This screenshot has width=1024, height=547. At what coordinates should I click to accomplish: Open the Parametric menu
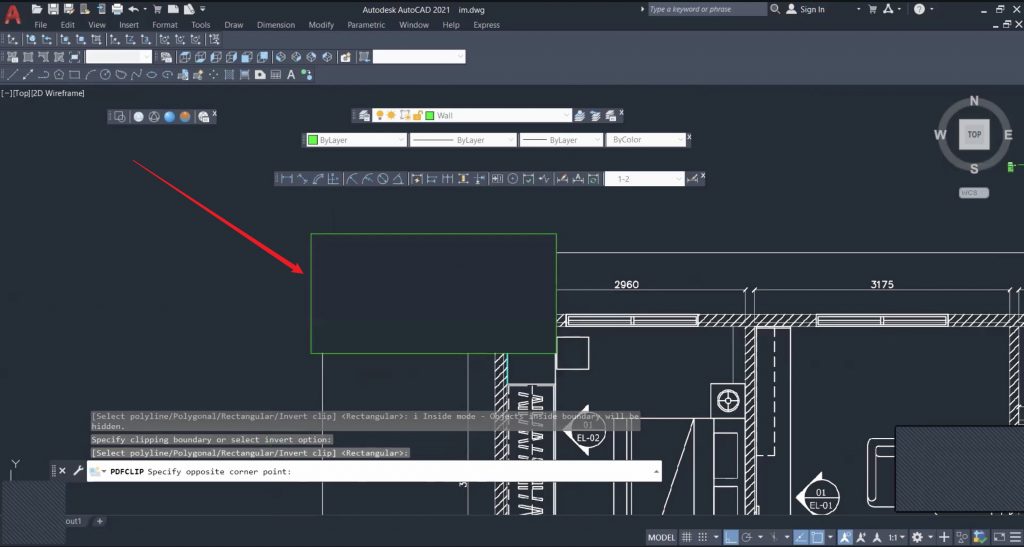pyautogui.click(x=366, y=25)
